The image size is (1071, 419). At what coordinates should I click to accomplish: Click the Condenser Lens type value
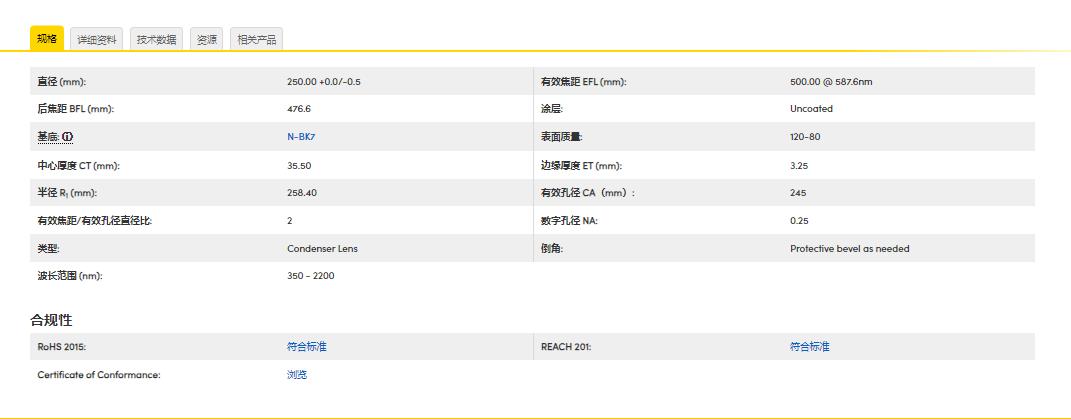[322, 249]
